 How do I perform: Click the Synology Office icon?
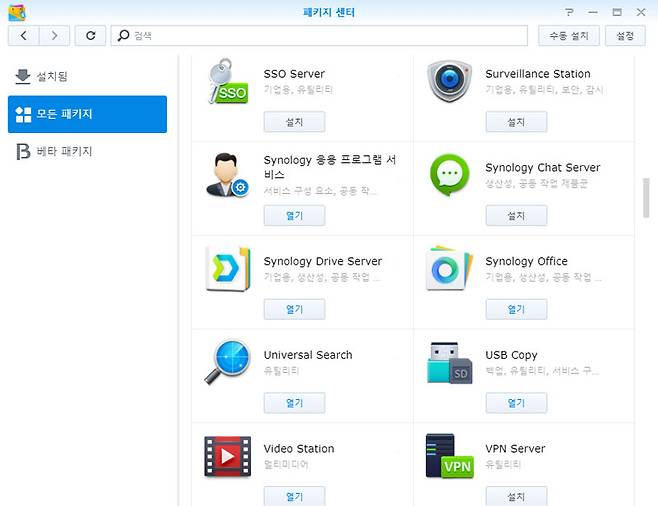(449, 268)
